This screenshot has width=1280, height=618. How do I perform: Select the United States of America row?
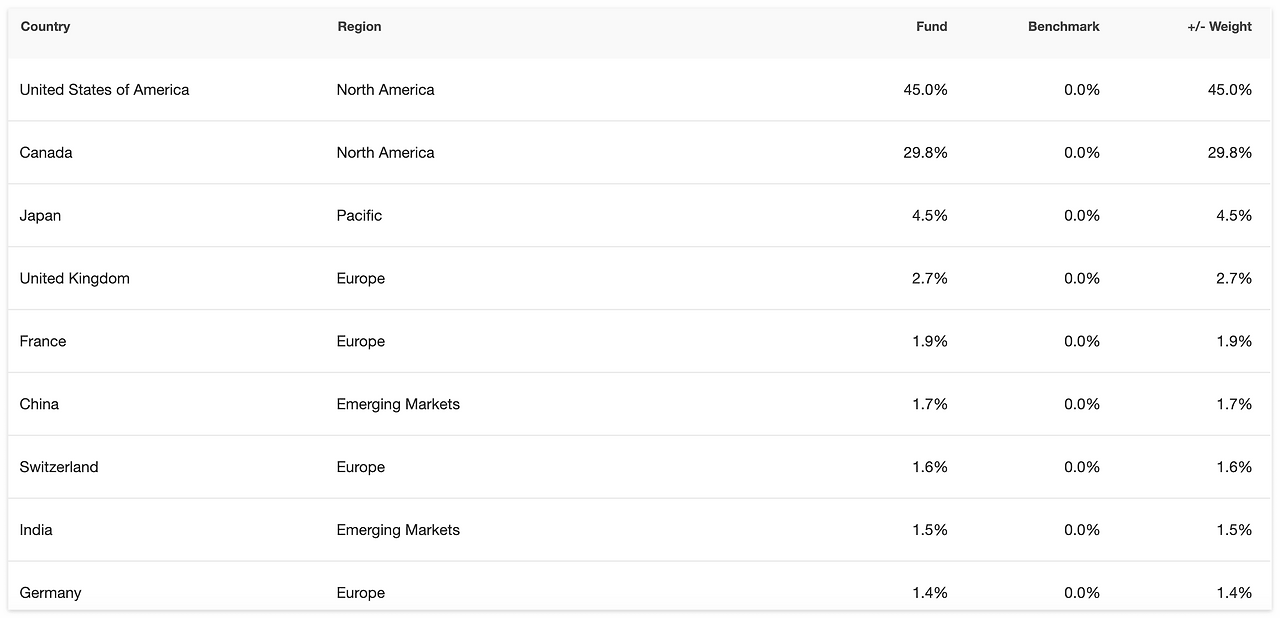[x=104, y=90]
